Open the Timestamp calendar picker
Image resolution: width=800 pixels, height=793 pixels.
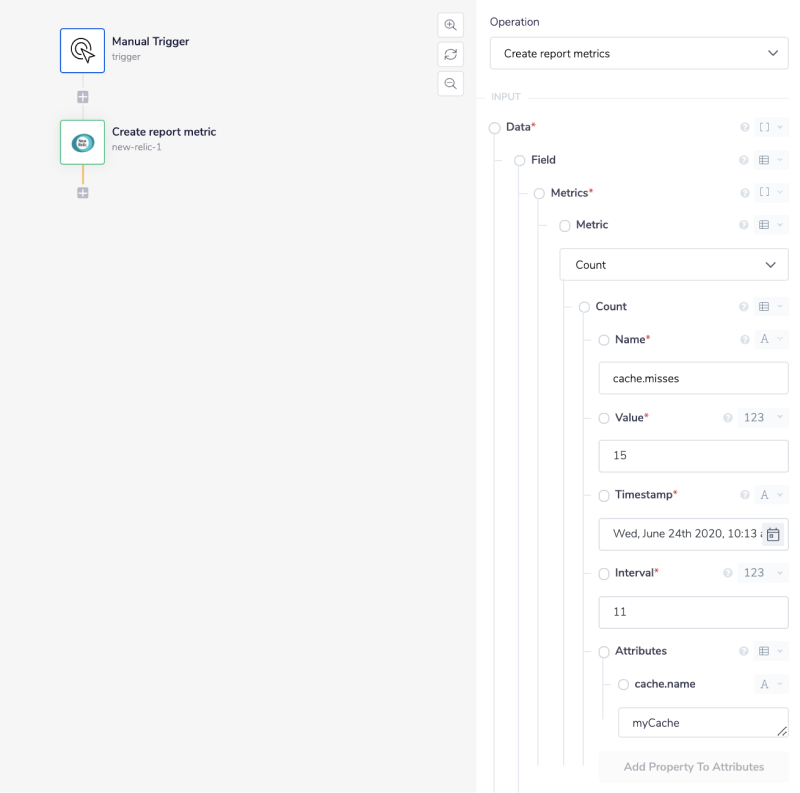773,534
